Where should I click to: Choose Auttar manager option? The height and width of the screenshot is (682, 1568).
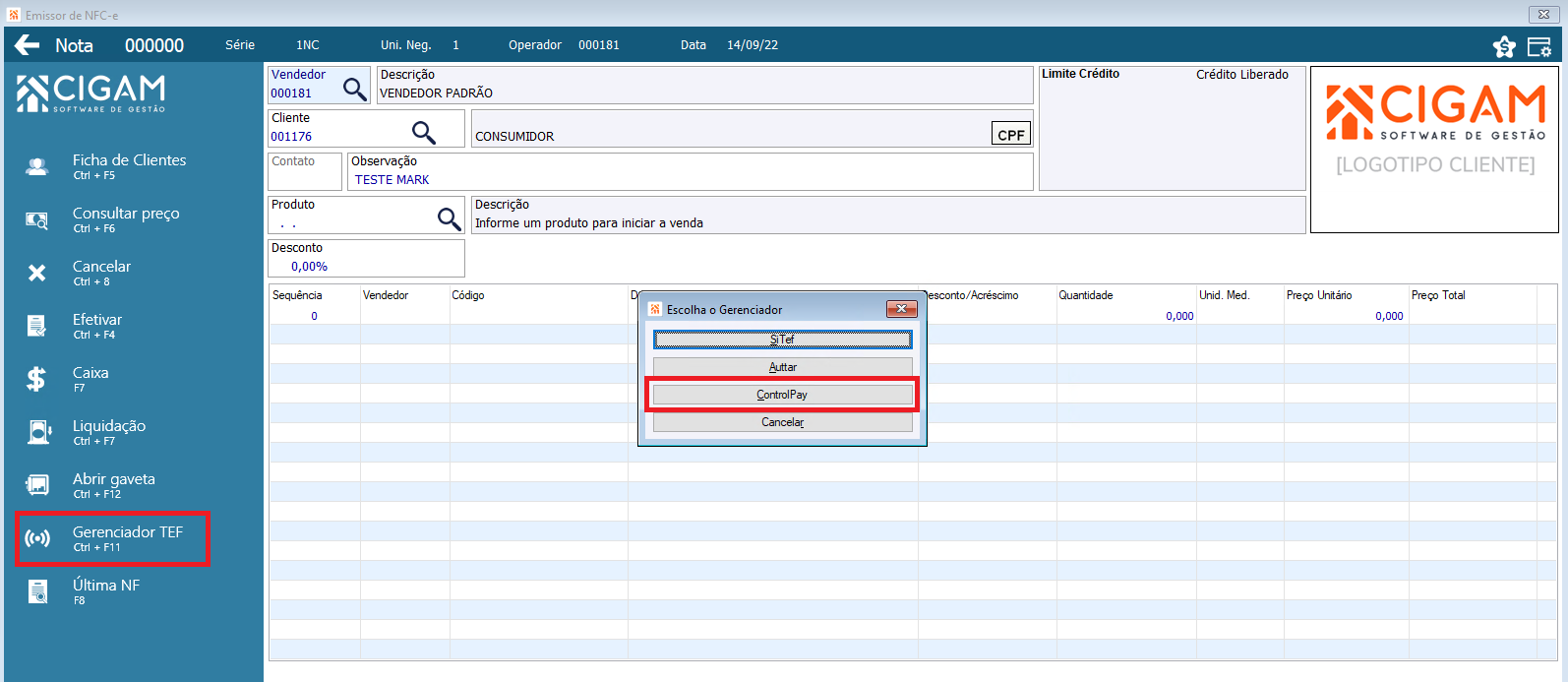[783, 367]
